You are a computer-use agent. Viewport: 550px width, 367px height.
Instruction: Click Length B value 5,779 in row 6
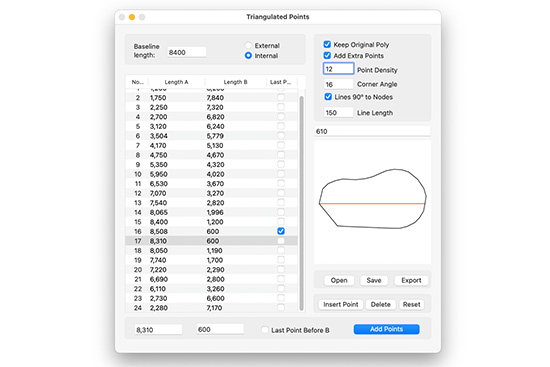tap(215, 136)
